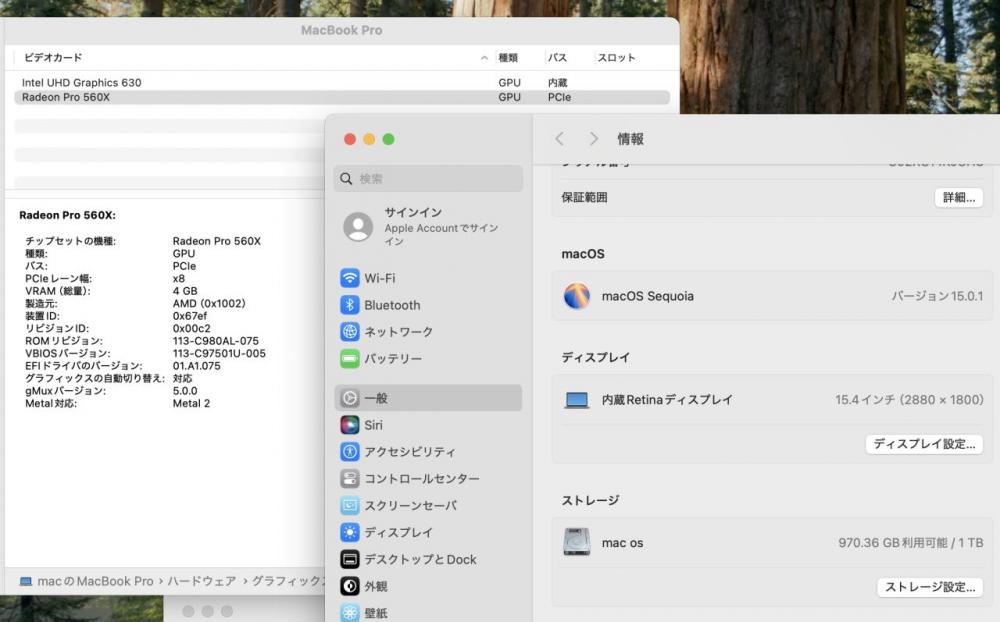Open the アクセシビリティ icon
The width and height of the screenshot is (1000, 622).
click(x=349, y=452)
